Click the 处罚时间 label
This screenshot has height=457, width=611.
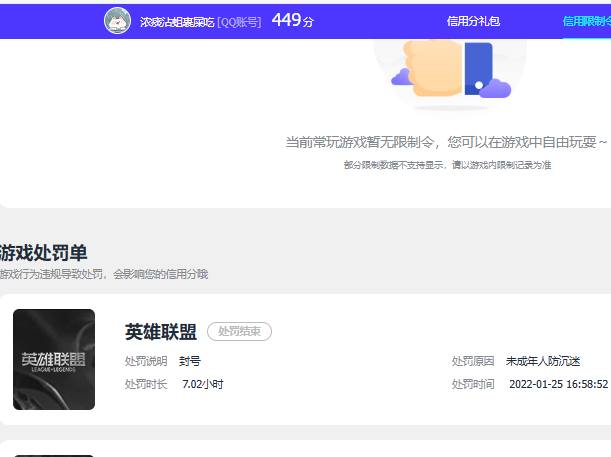pos(473,384)
